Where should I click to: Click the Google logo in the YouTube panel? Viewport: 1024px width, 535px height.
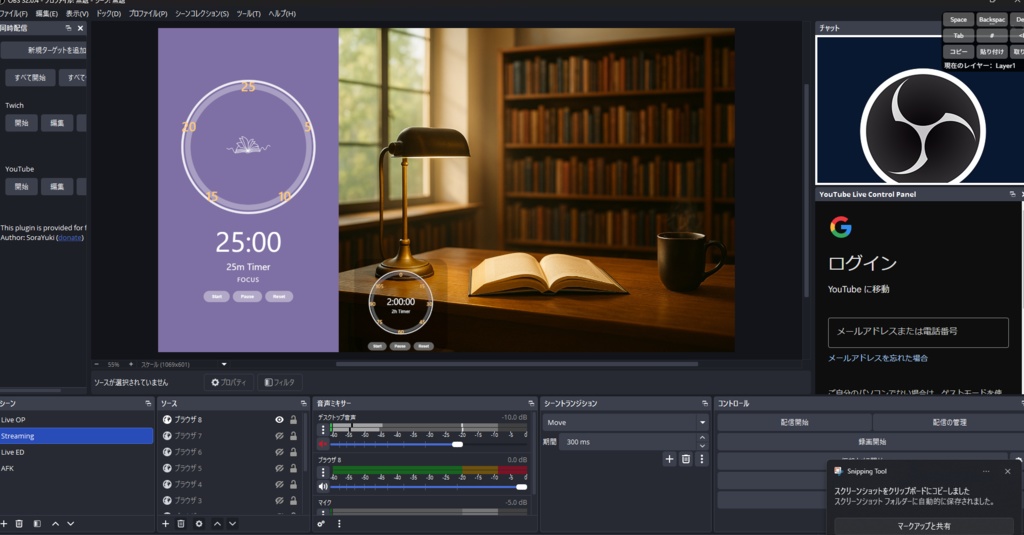click(x=840, y=227)
